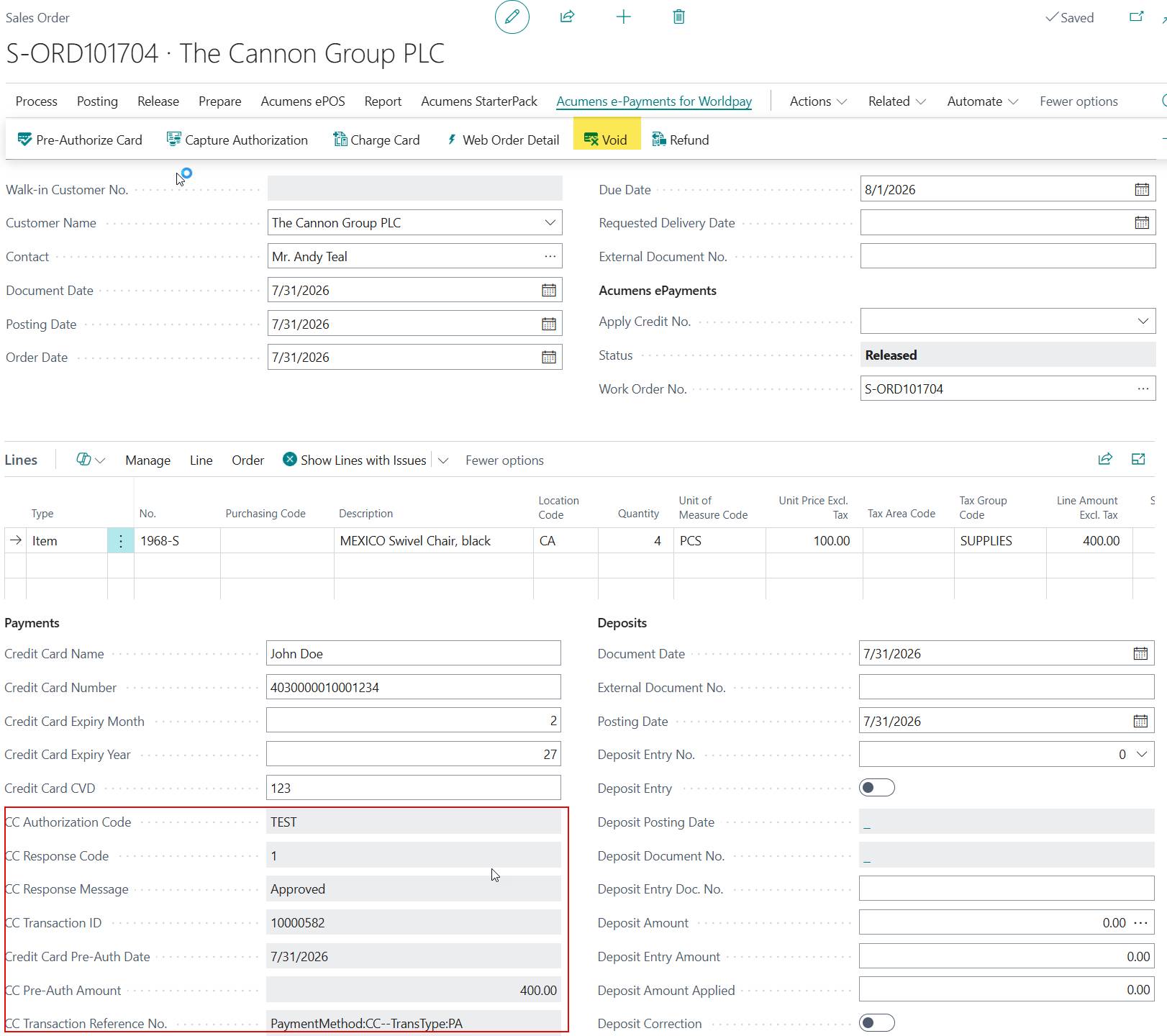This screenshot has width=1167, height=1036.
Task: Click Show Lines with Issues icon
Action: point(289,460)
